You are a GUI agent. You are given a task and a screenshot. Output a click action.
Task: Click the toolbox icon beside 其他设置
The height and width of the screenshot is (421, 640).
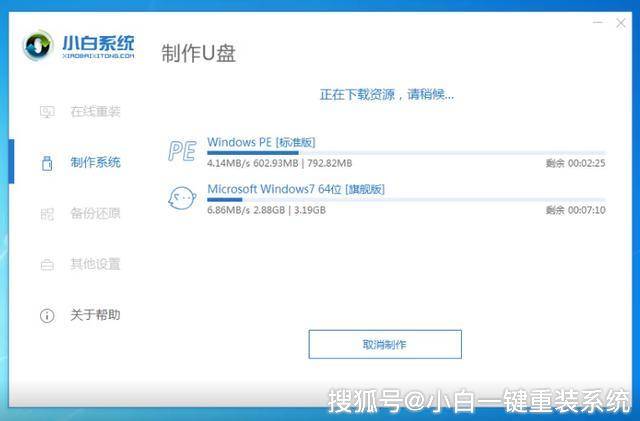47,265
